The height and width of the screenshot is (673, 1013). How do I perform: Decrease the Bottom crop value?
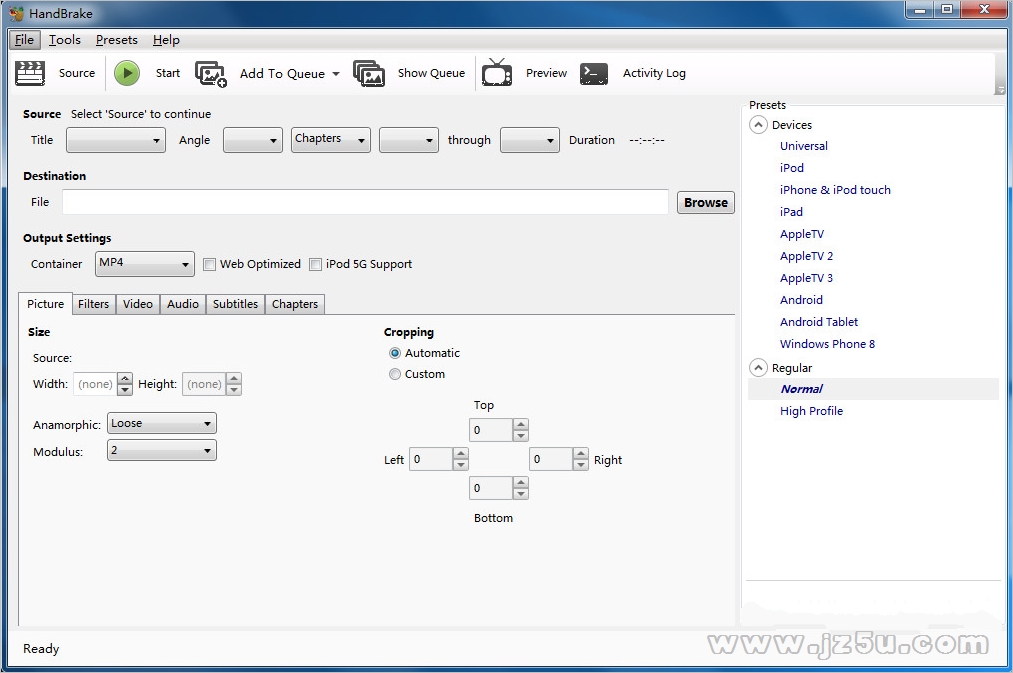(x=521, y=494)
